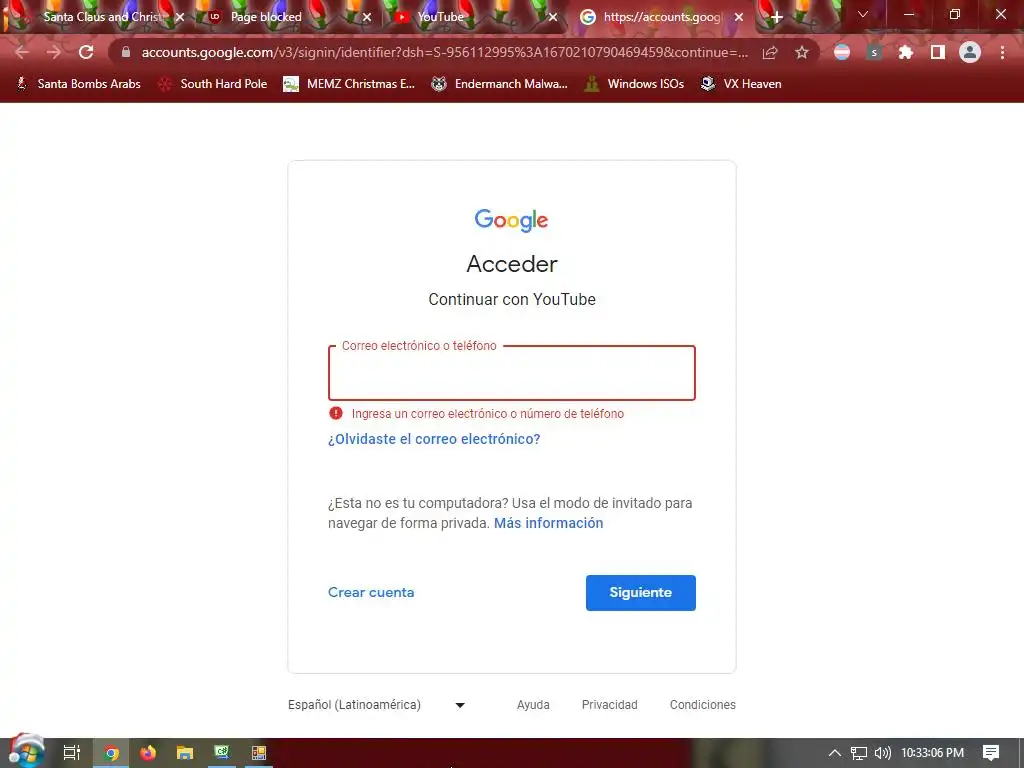Open the network icon in system tray
The height and width of the screenshot is (768, 1024).
click(859, 753)
